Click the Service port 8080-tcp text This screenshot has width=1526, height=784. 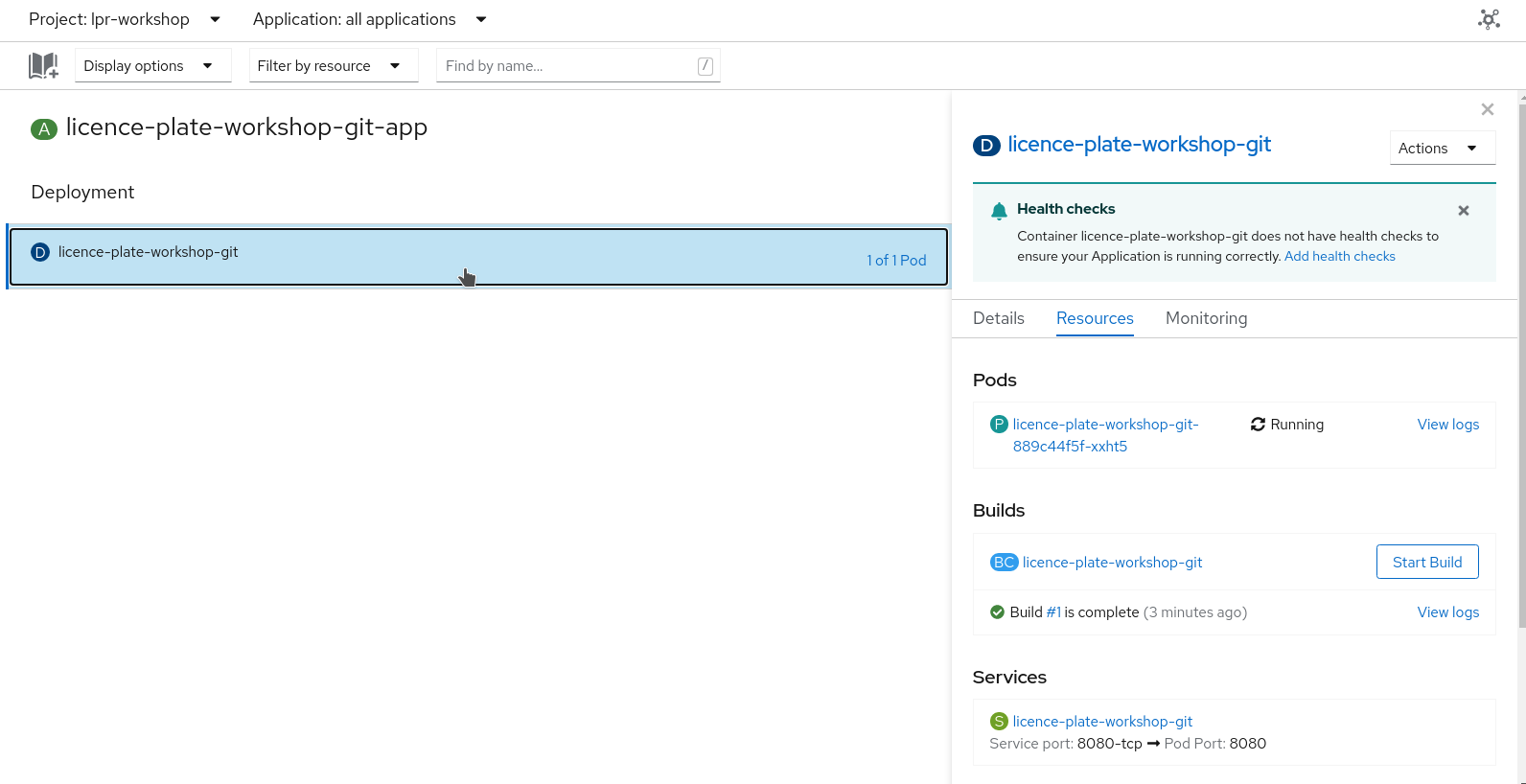pos(1066,744)
